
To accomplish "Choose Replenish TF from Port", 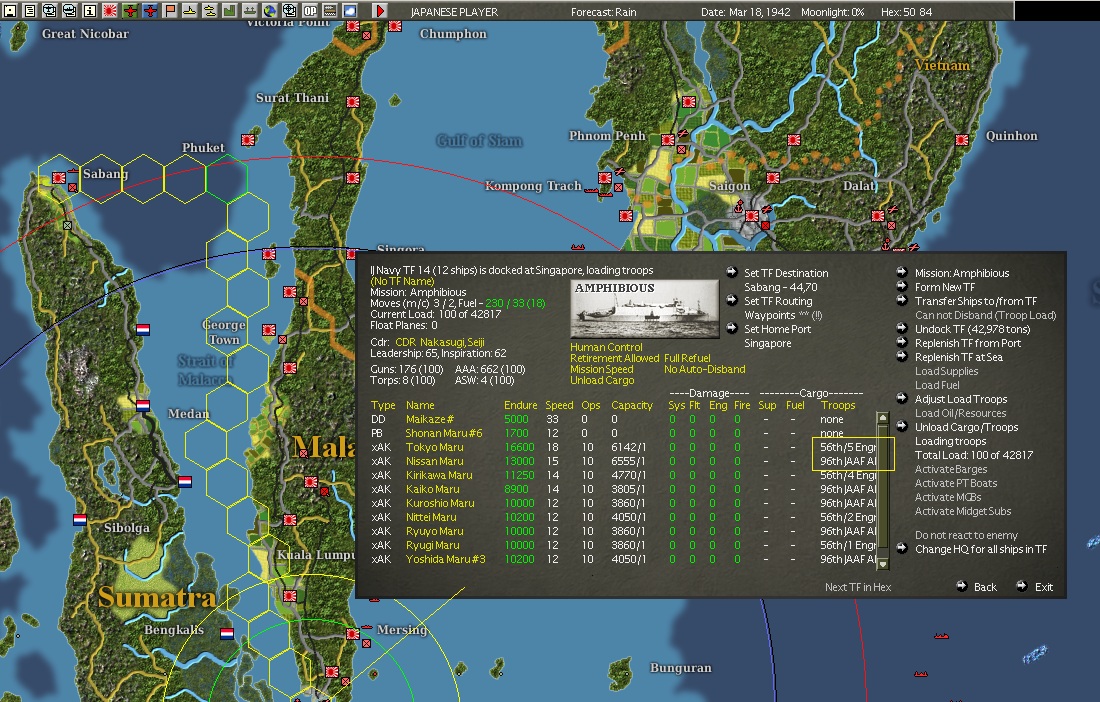I will [x=968, y=343].
